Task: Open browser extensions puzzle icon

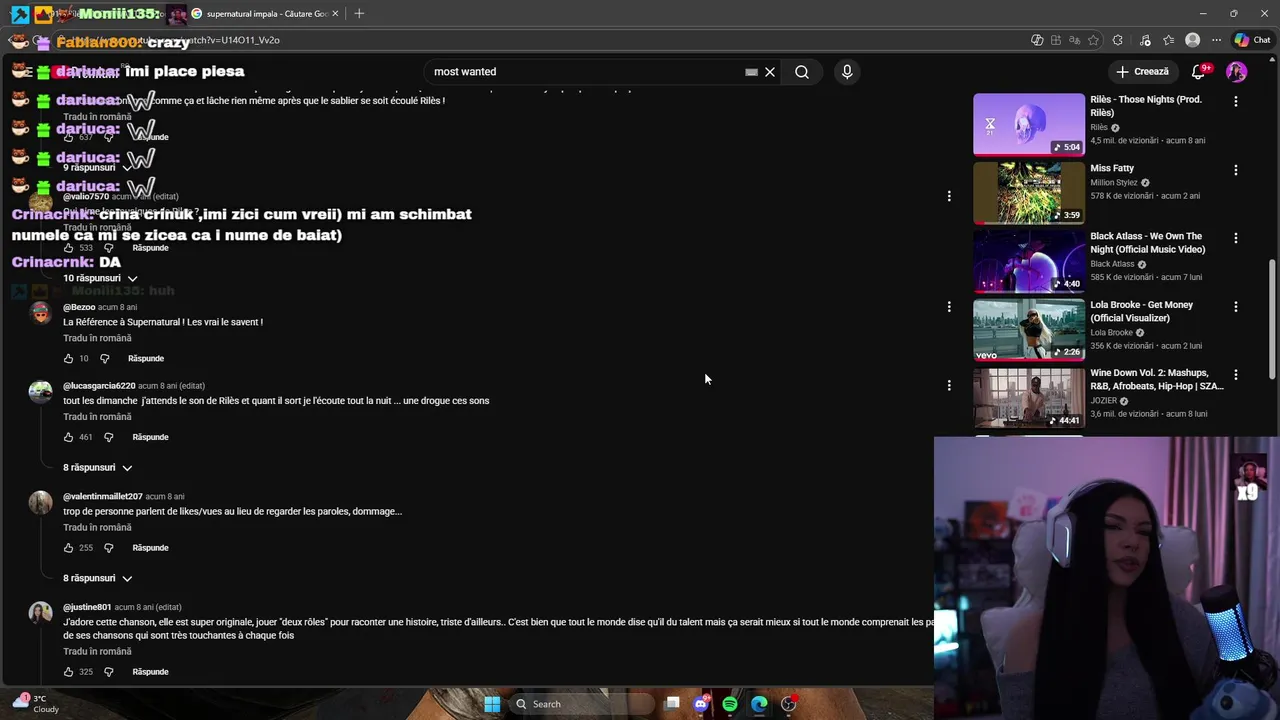Action: (x=1118, y=40)
